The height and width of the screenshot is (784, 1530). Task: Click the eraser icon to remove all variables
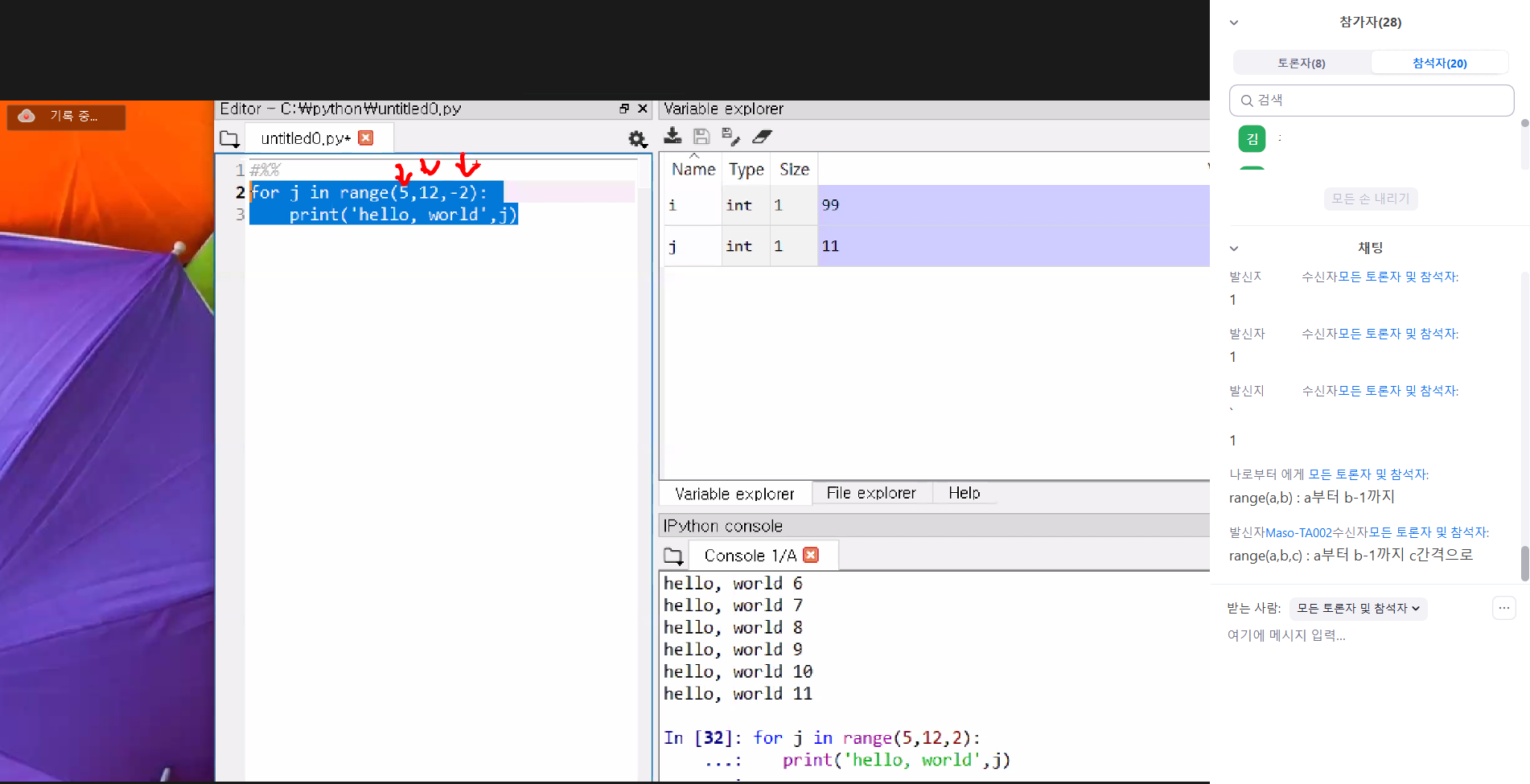[761, 137]
